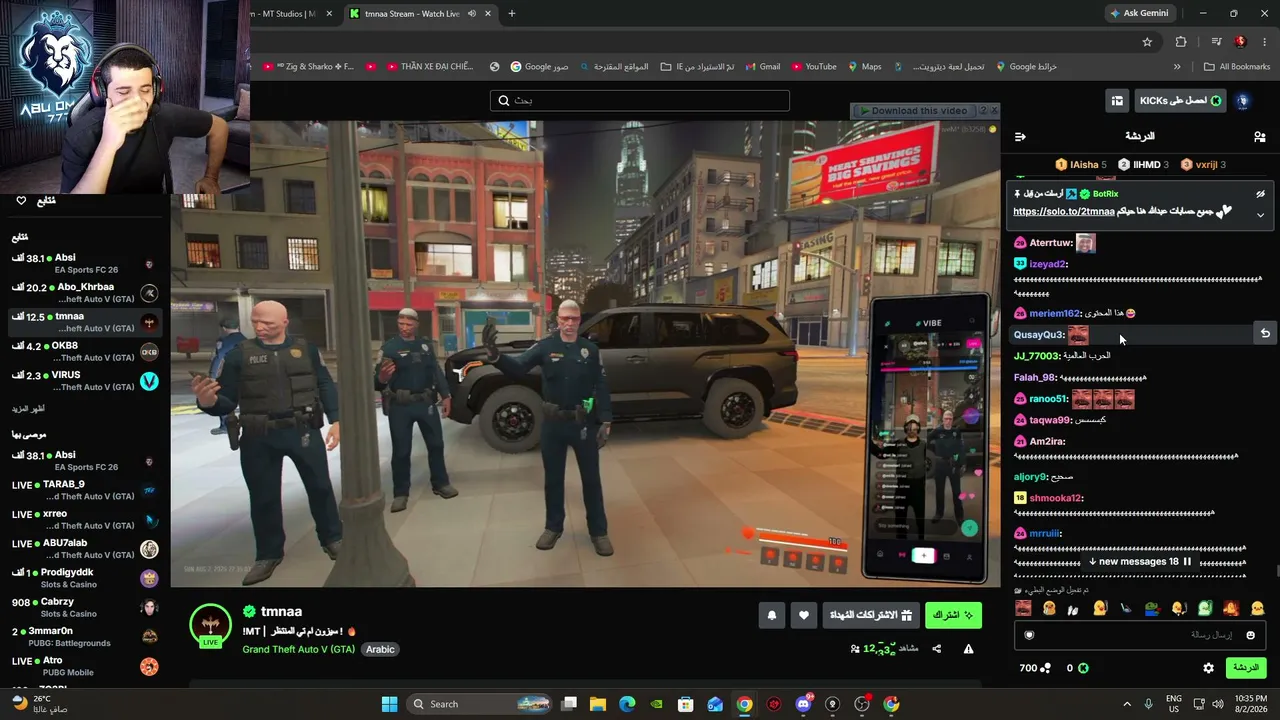
Task: Follow the channel with the heart icon
Action: tap(803, 615)
